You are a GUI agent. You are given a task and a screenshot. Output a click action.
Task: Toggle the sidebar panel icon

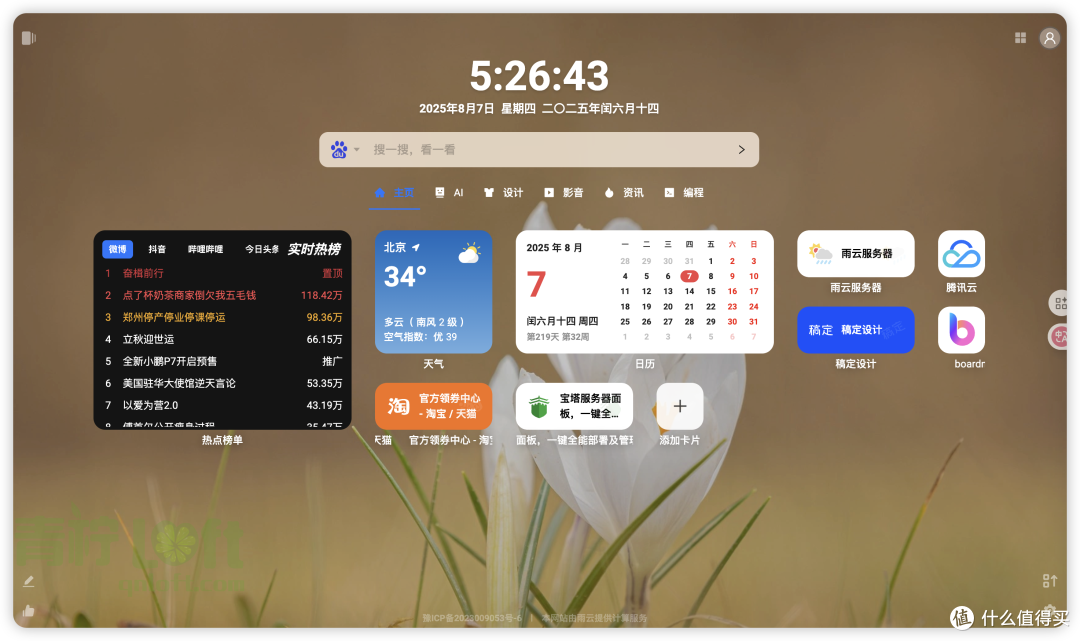coord(28,38)
